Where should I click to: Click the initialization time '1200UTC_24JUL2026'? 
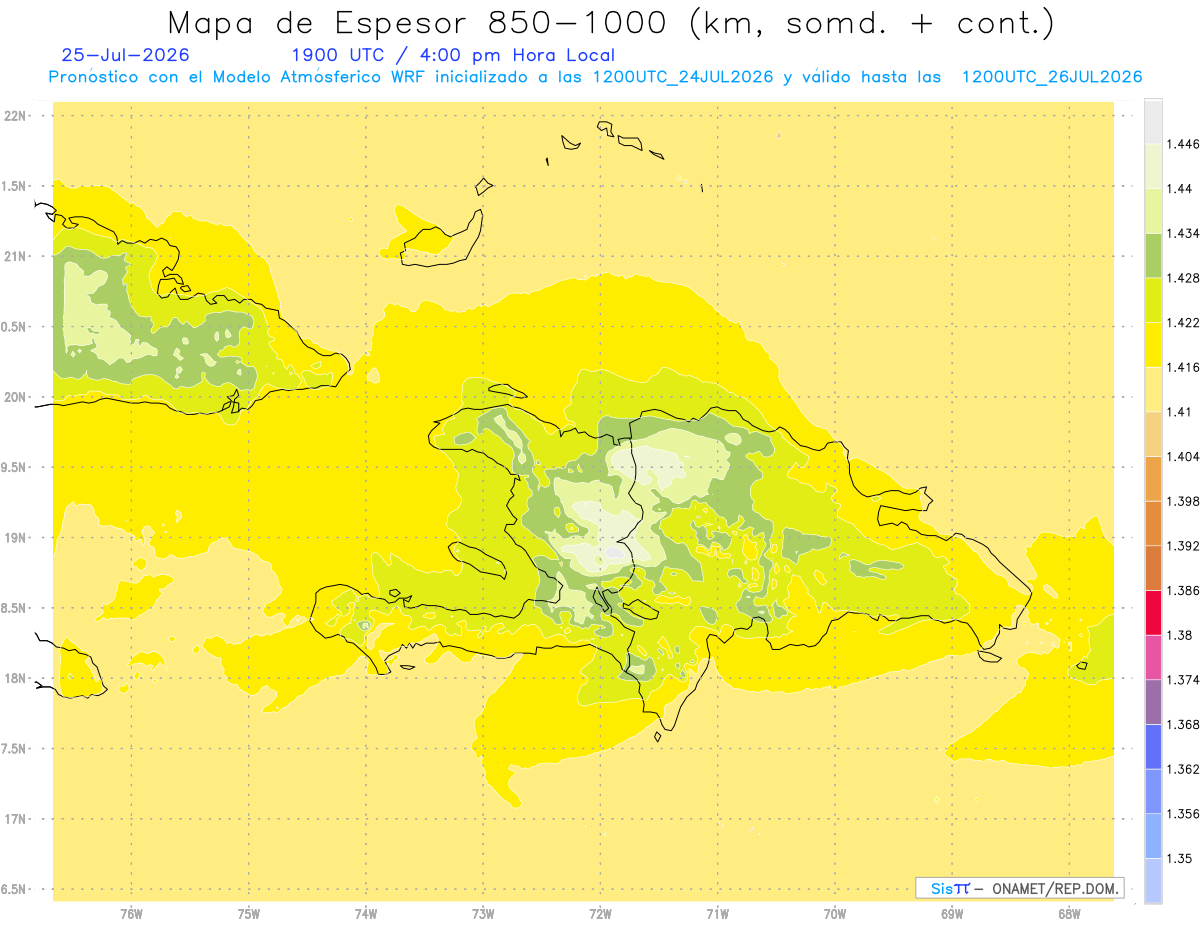(685, 77)
